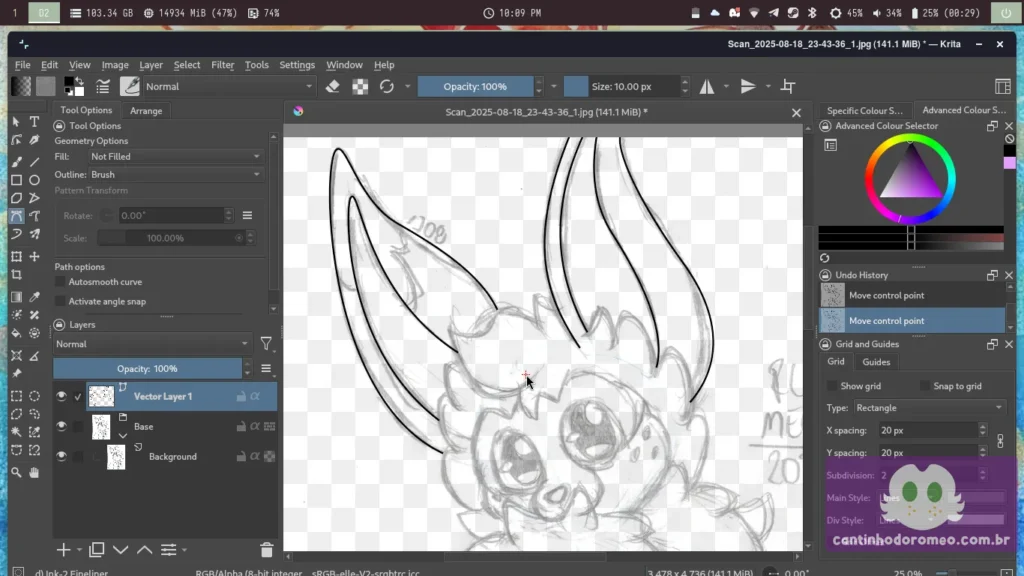Select the Ellipse tool

(x=35, y=180)
